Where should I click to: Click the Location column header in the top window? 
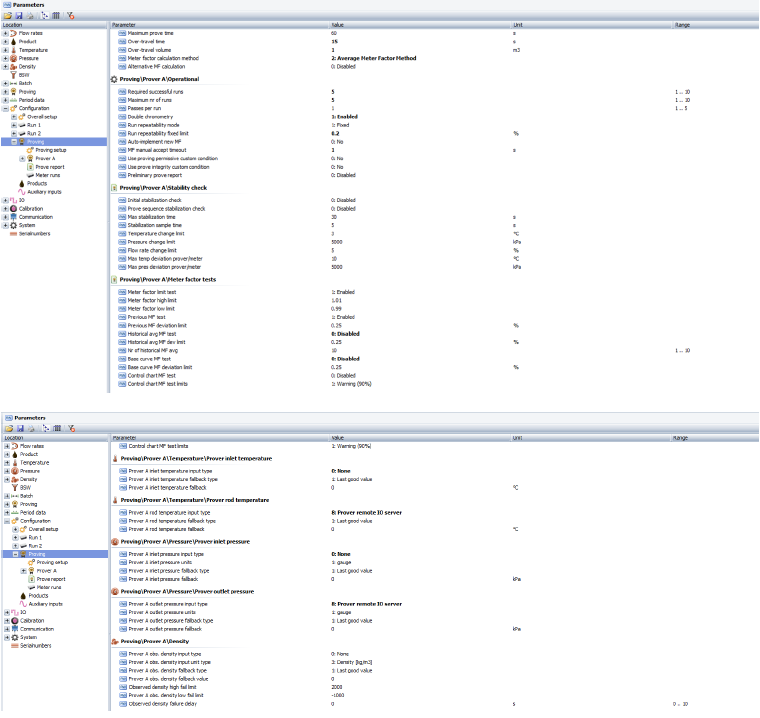tap(53, 25)
